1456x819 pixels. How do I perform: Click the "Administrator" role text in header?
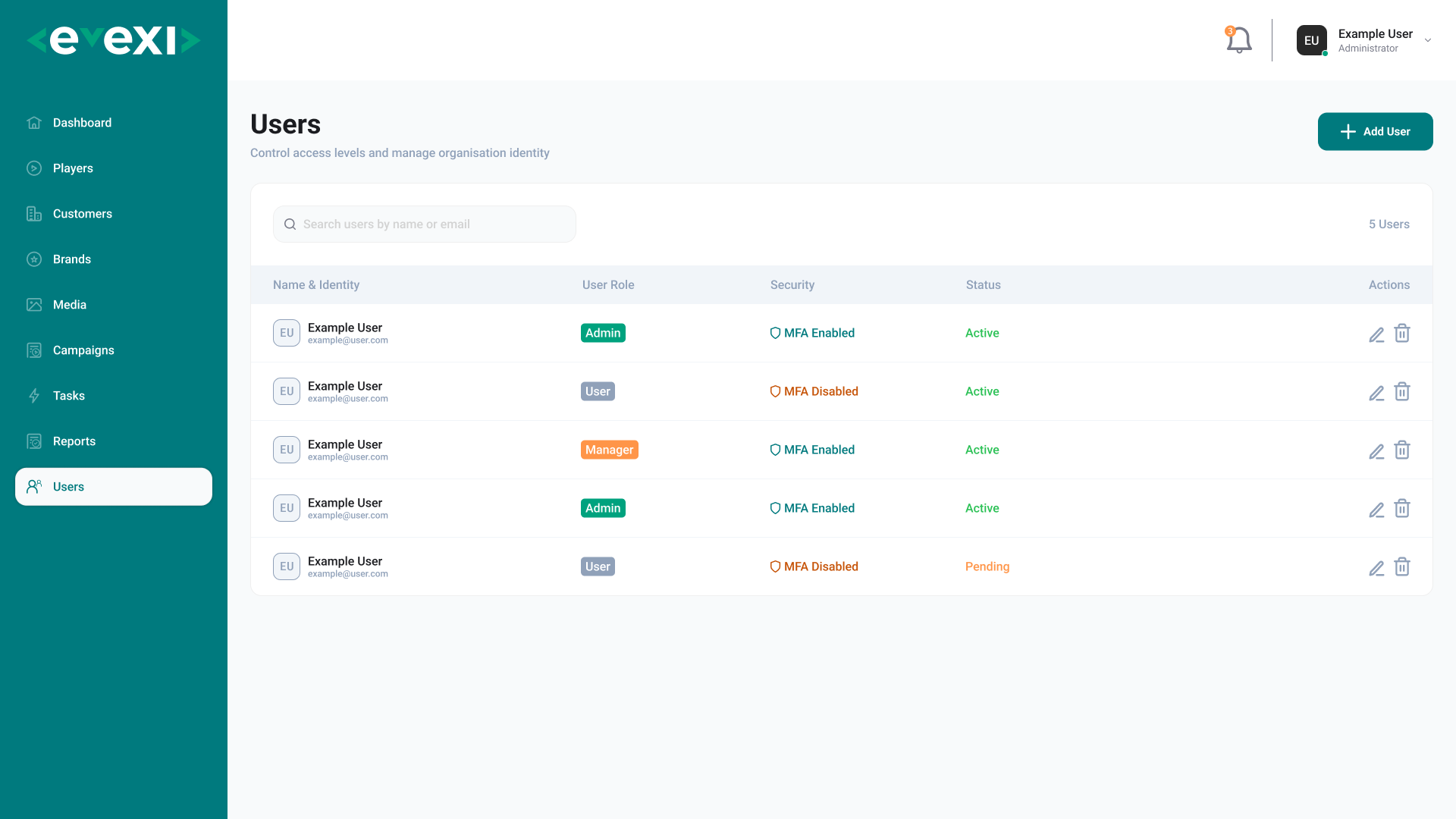[x=1368, y=49]
